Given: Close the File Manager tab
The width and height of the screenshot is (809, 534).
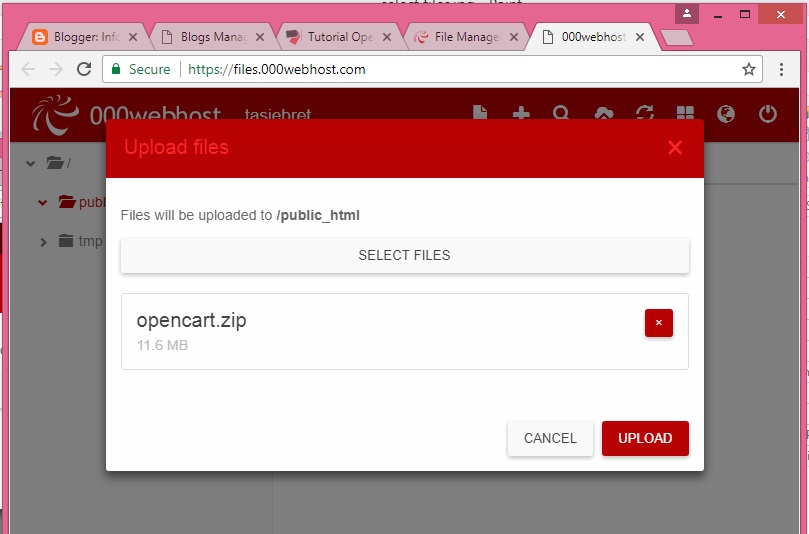Looking at the screenshot, I should coord(513,37).
